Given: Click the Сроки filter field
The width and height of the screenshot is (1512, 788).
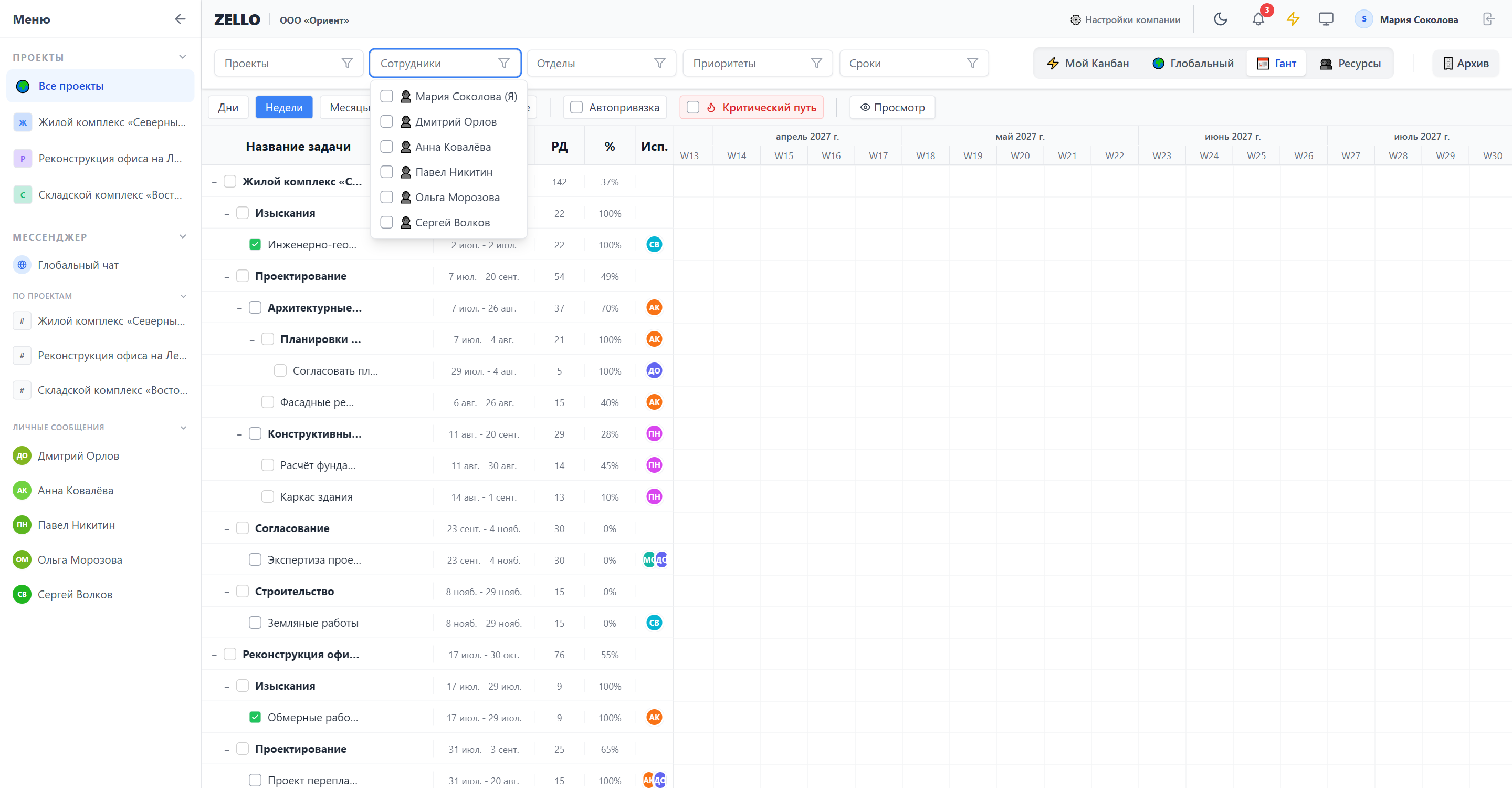Looking at the screenshot, I should (x=914, y=63).
